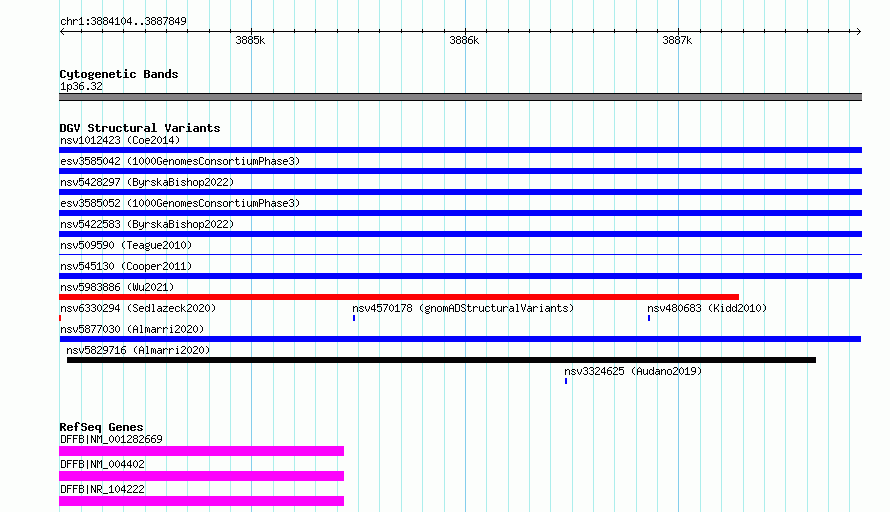This screenshot has width=890, height=512.
Task: Click esv3585042 (1000GenomesConsortiumPhase3) label
Action: tap(180, 161)
